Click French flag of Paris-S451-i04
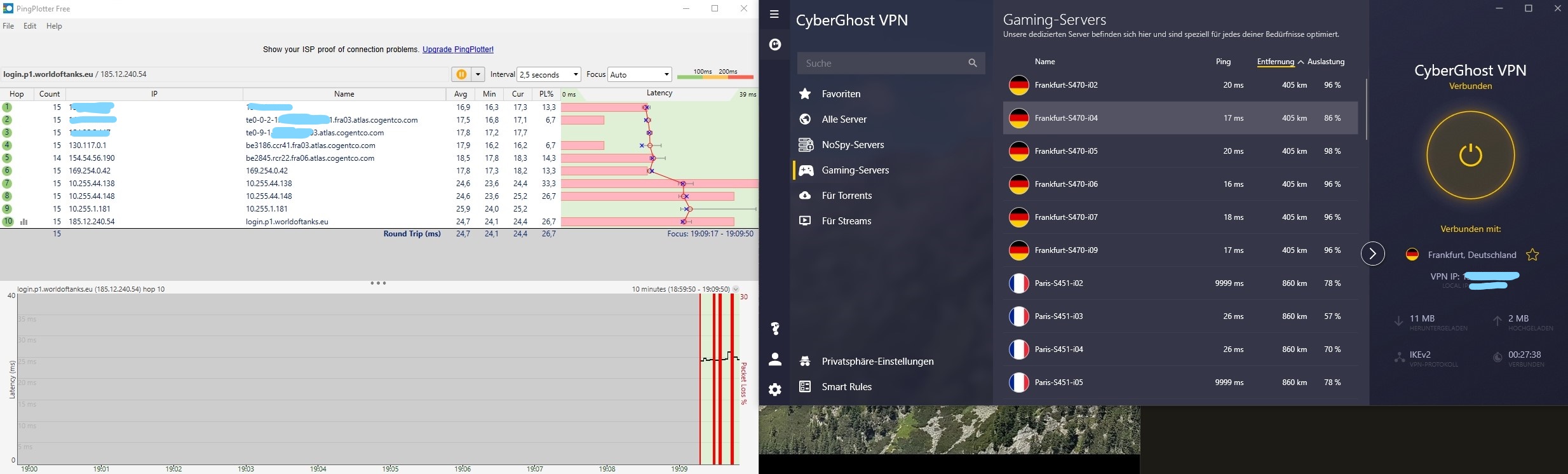The width and height of the screenshot is (1568, 474). (1019, 349)
